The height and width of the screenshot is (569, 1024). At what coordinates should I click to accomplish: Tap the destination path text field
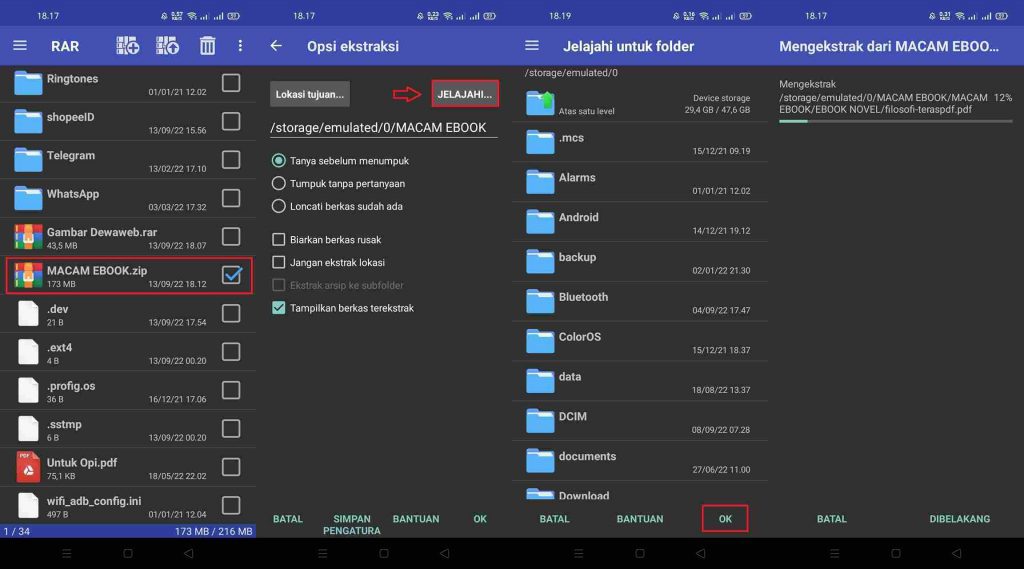pyautogui.click(x=383, y=128)
